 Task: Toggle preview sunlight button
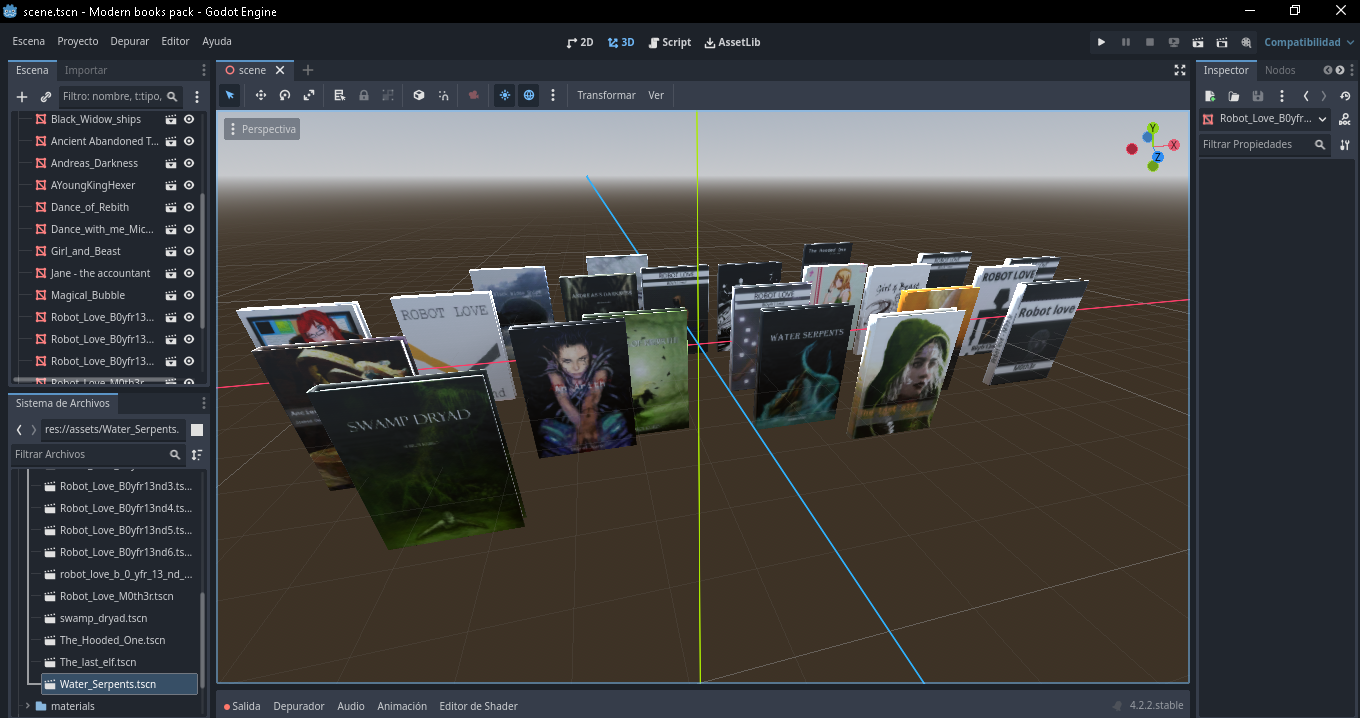click(x=505, y=95)
